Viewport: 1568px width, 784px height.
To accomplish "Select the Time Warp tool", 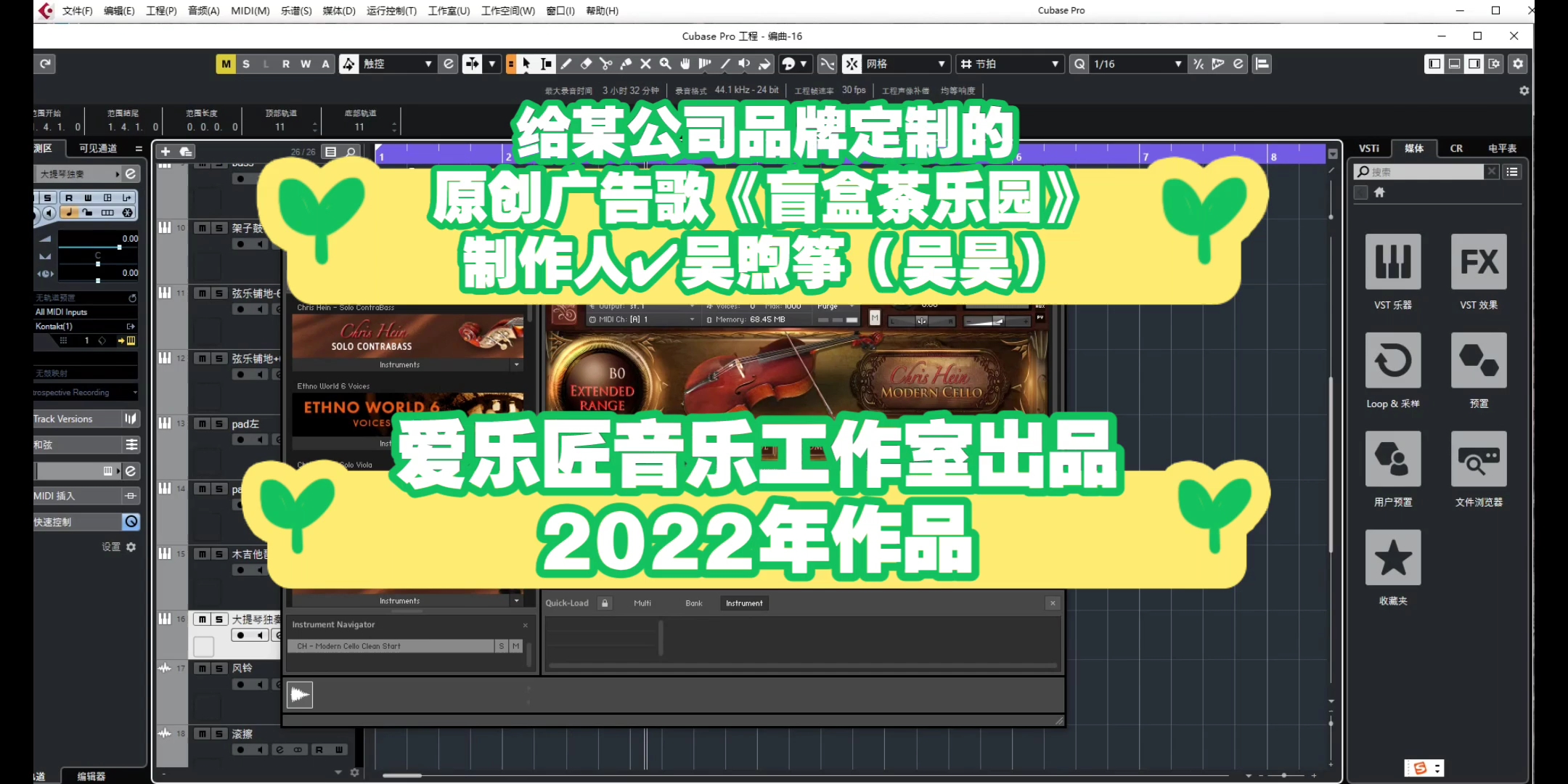I will pyautogui.click(x=704, y=64).
